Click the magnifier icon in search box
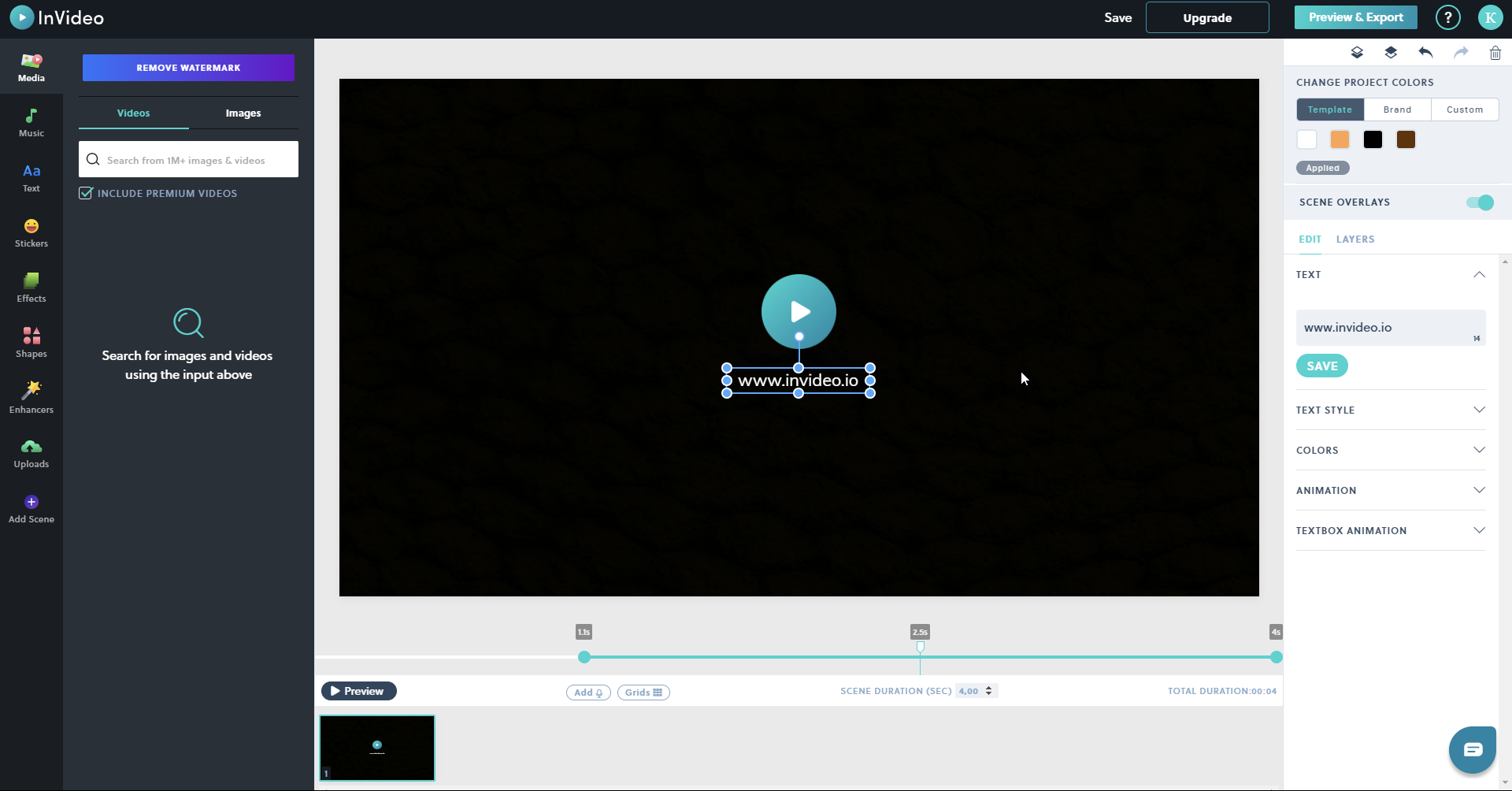This screenshot has height=791, width=1512. point(93,160)
